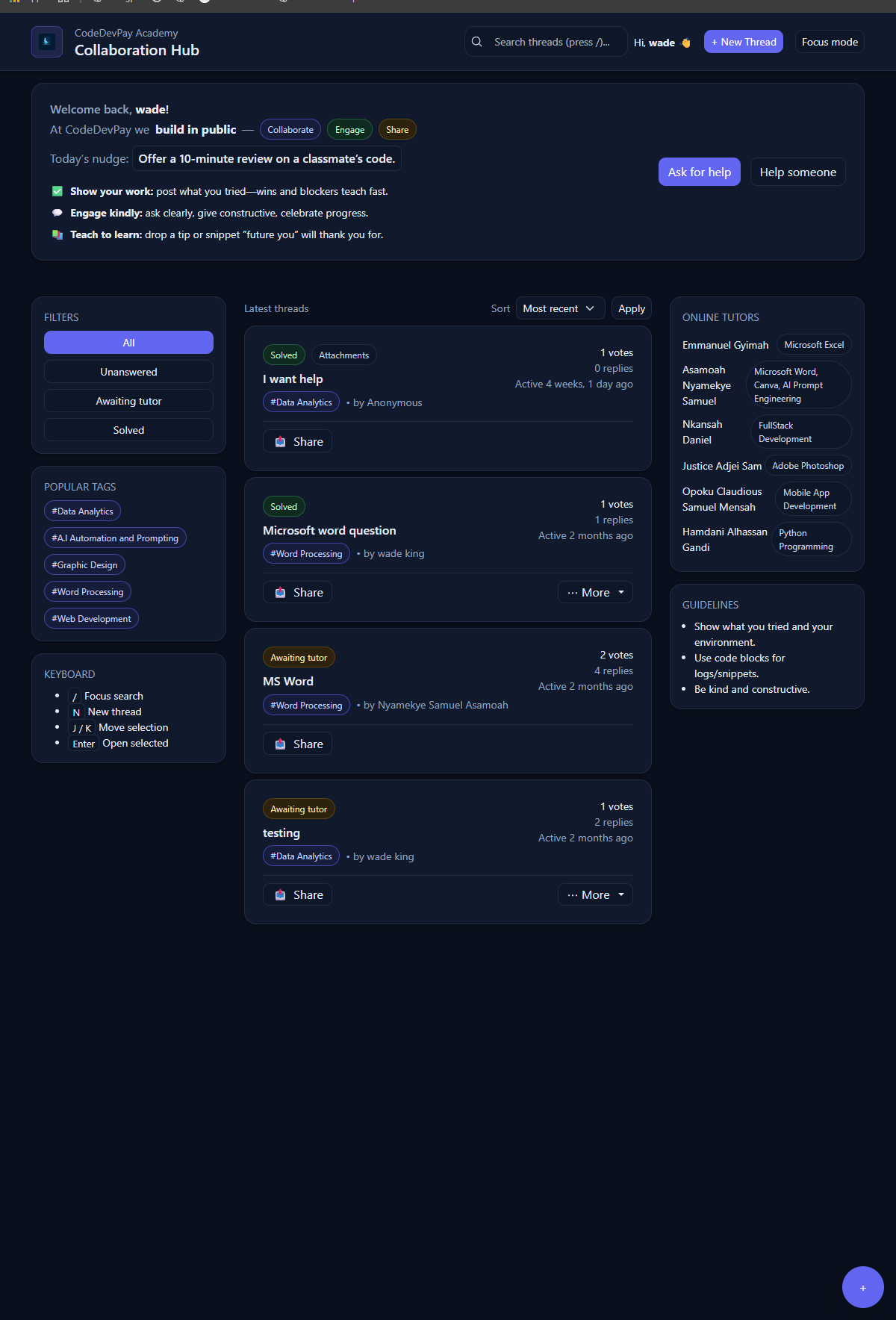Screen dimensions: 896x1320
Task: Click Ask for help button
Action: click(x=700, y=172)
